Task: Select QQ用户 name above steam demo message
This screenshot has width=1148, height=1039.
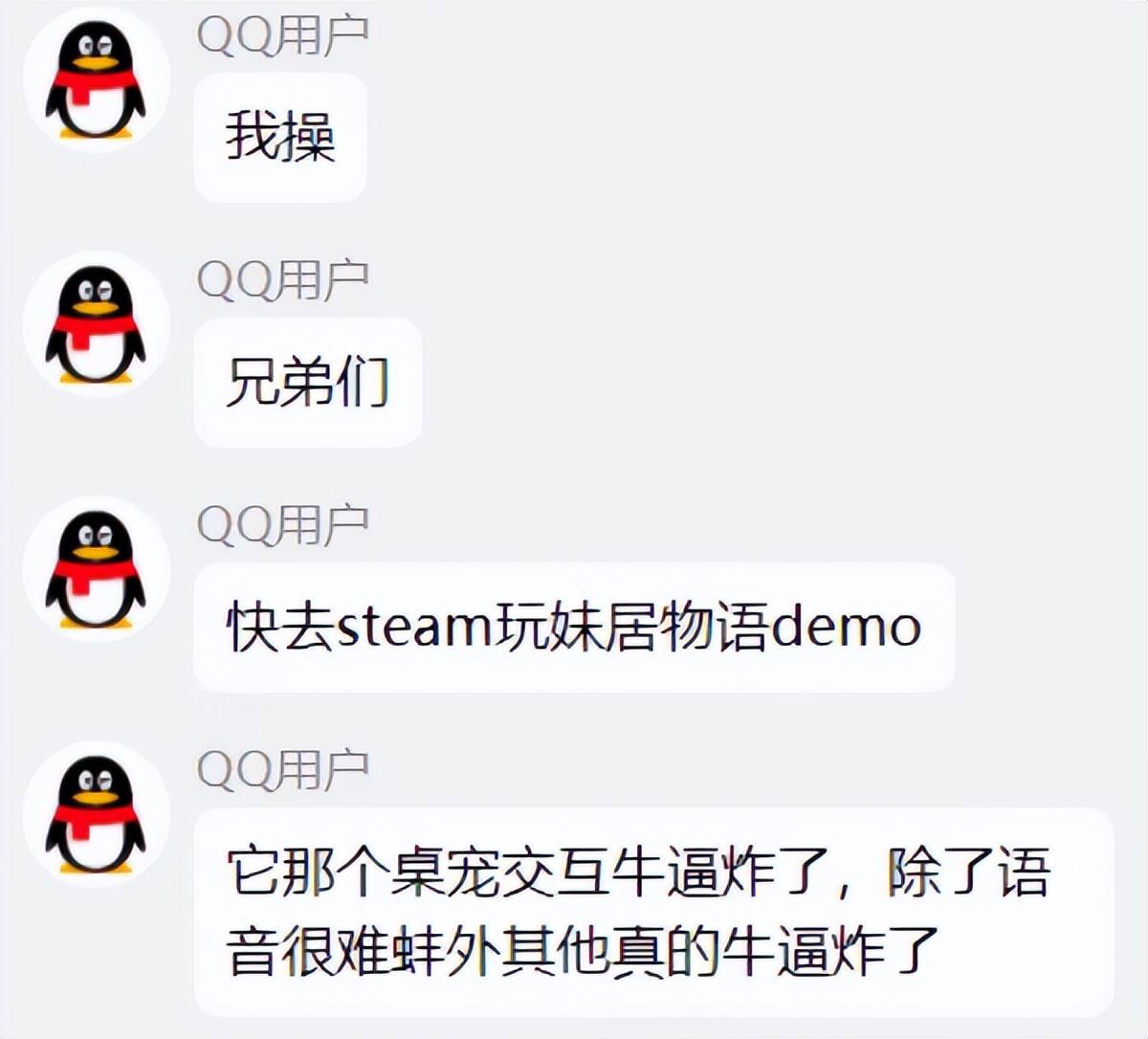Action: (283, 524)
